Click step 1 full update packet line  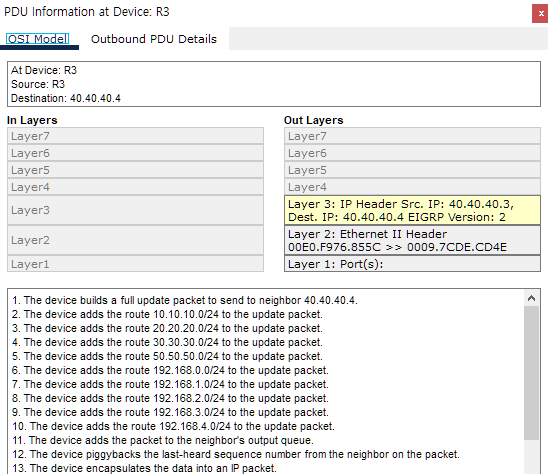coord(185,300)
